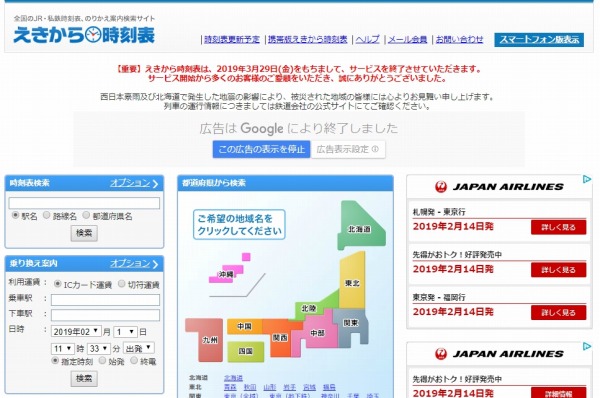
Task: Open 乗り換え案内 オプション link
Action: [130, 263]
